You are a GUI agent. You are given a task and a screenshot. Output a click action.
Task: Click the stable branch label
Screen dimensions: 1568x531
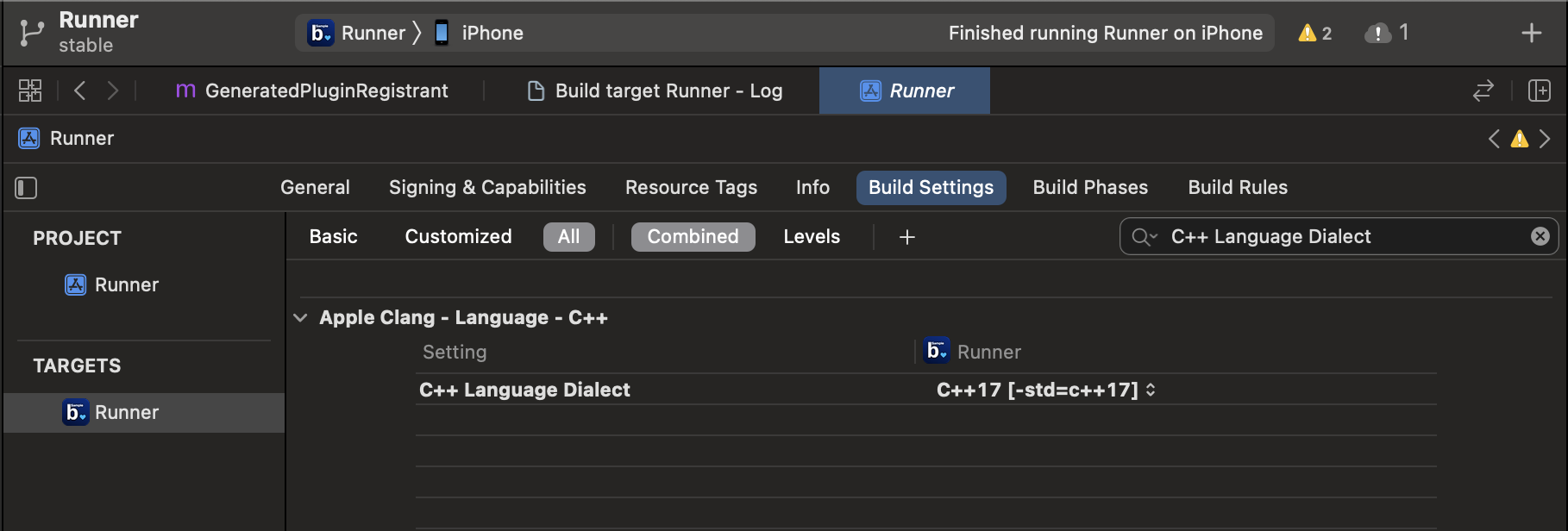(x=85, y=46)
